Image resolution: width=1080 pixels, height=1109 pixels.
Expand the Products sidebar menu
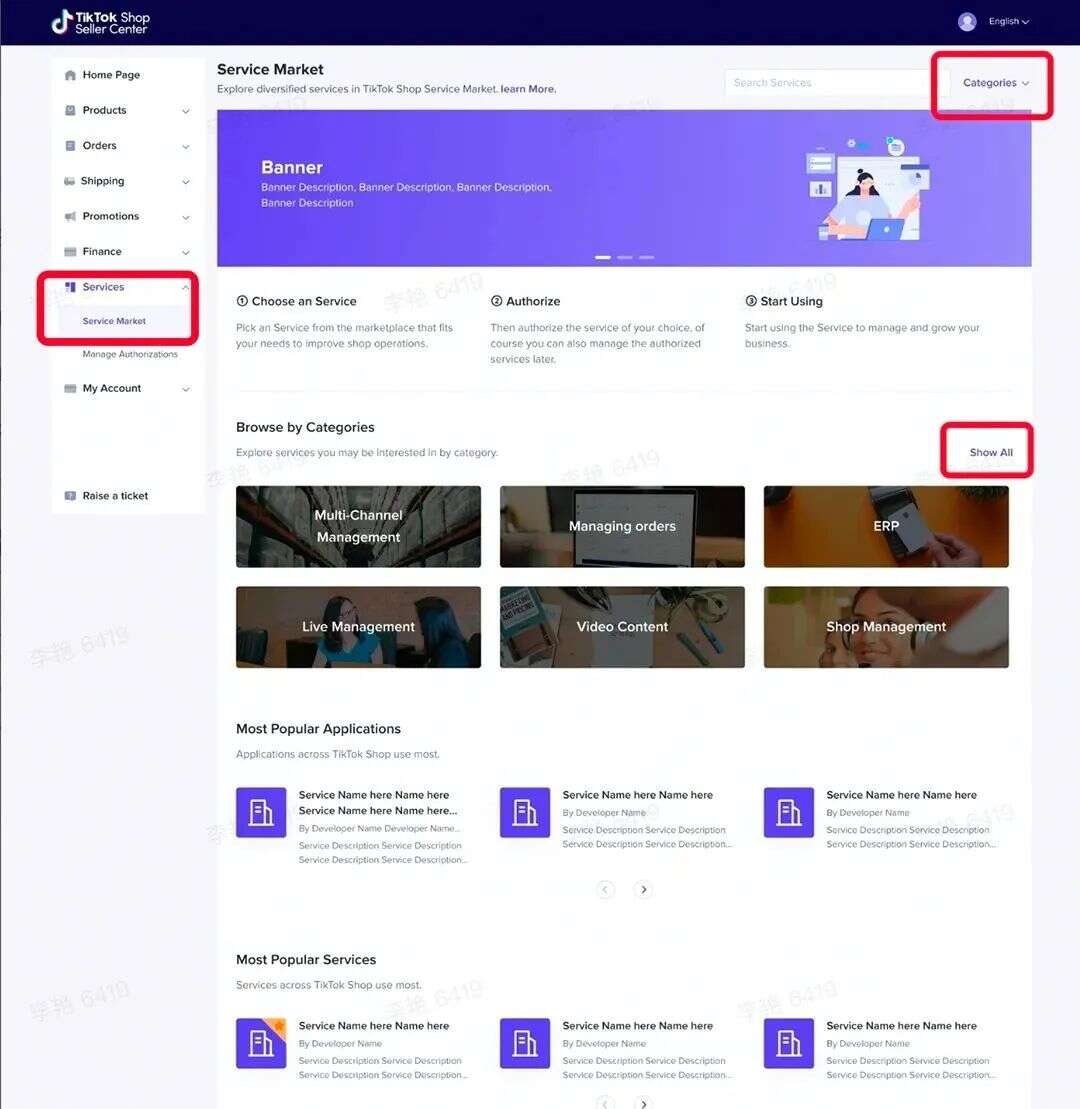(186, 110)
